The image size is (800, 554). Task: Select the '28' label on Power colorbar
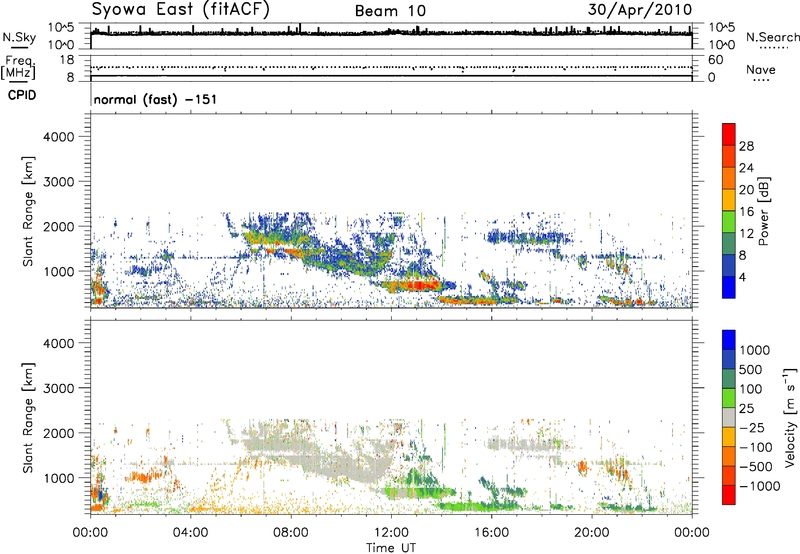[x=746, y=146]
